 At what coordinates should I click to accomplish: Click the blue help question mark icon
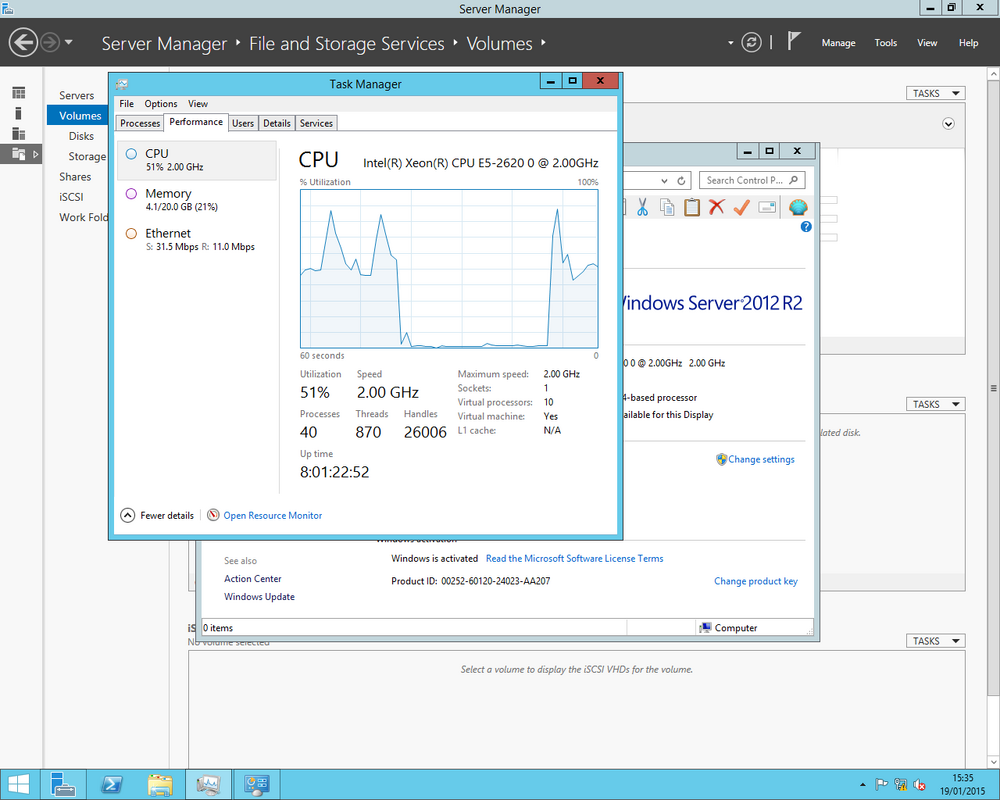[806, 226]
